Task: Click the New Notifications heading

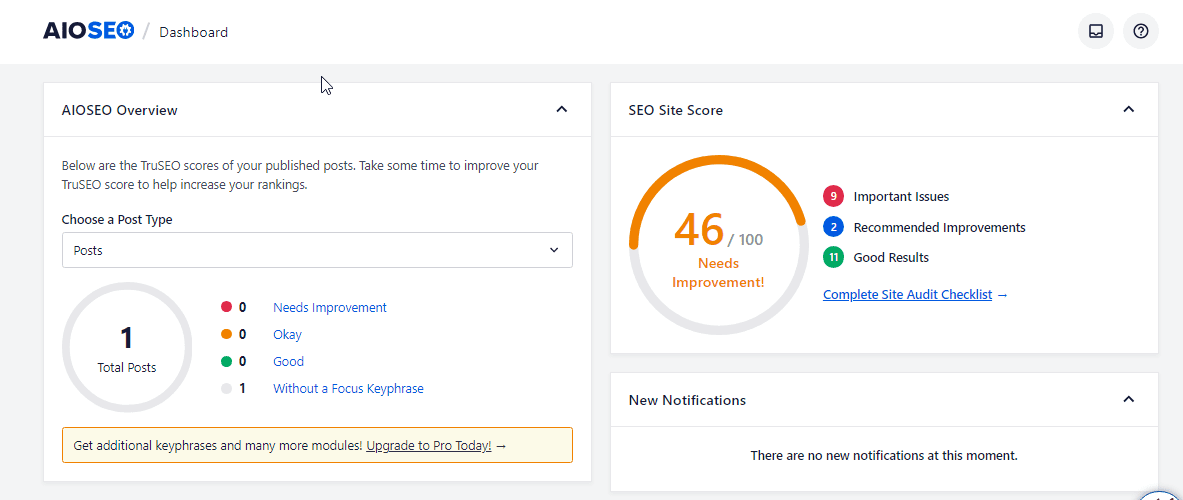Action: pos(687,400)
